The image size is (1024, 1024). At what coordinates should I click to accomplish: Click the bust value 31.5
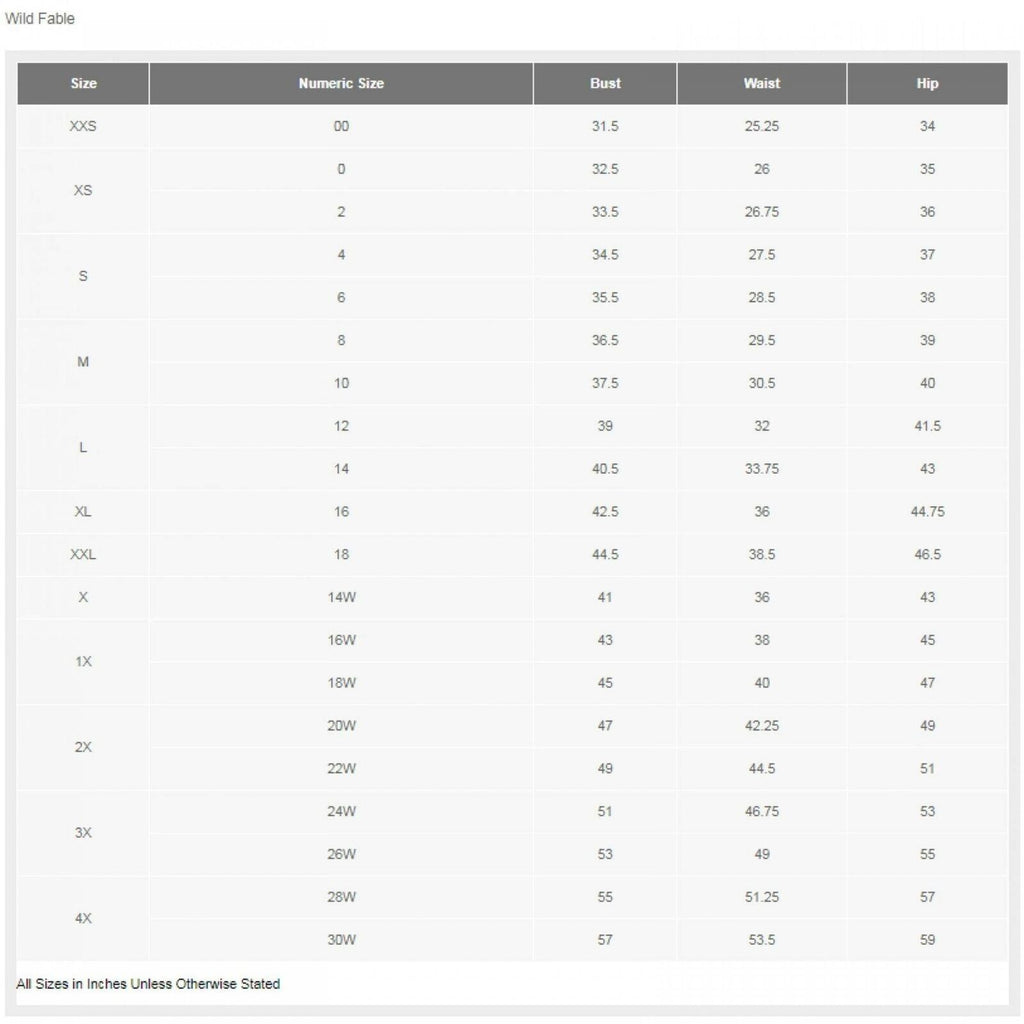(x=605, y=127)
